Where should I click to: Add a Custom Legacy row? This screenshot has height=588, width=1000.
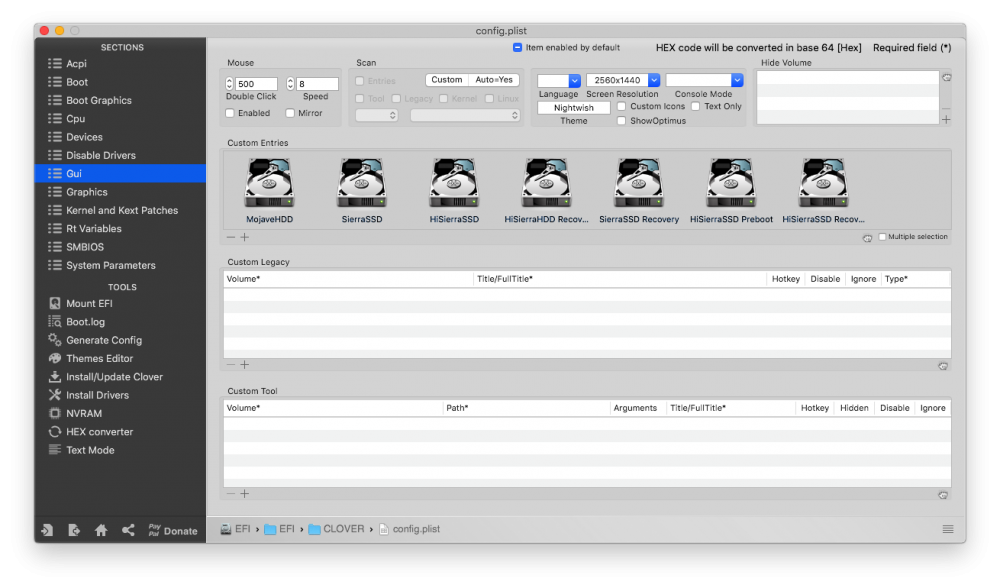pos(245,365)
